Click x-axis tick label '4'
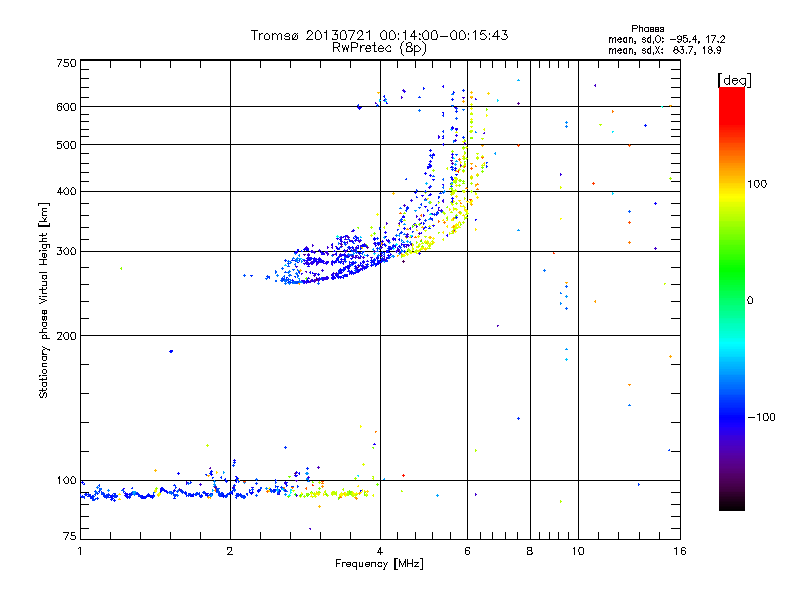Screen dimensions: 800x600 pyautogui.click(x=380, y=551)
